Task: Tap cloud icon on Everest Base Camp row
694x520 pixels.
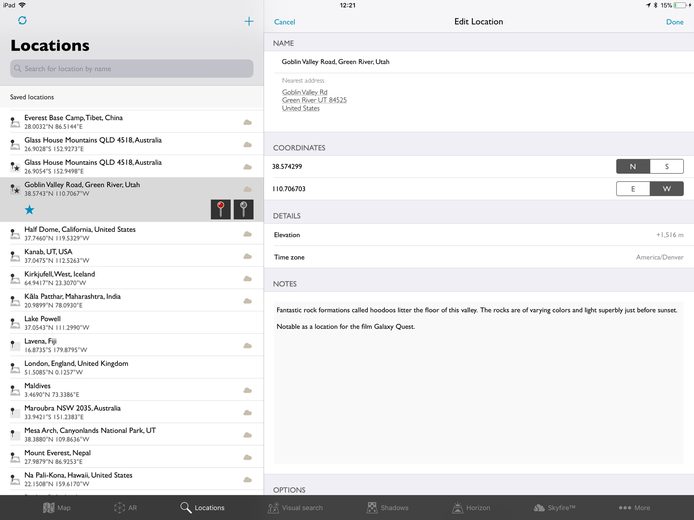Action: pyautogui.click(x=247, y=122)
